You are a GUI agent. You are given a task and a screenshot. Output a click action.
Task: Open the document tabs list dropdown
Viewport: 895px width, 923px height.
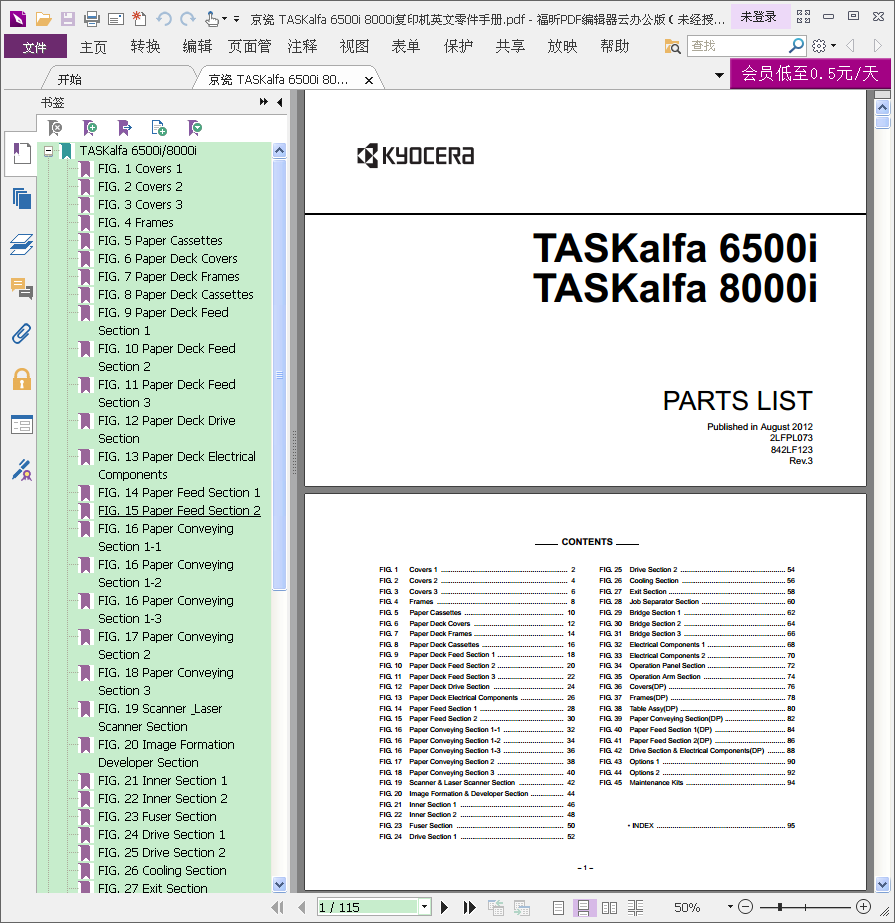(719, 75)
